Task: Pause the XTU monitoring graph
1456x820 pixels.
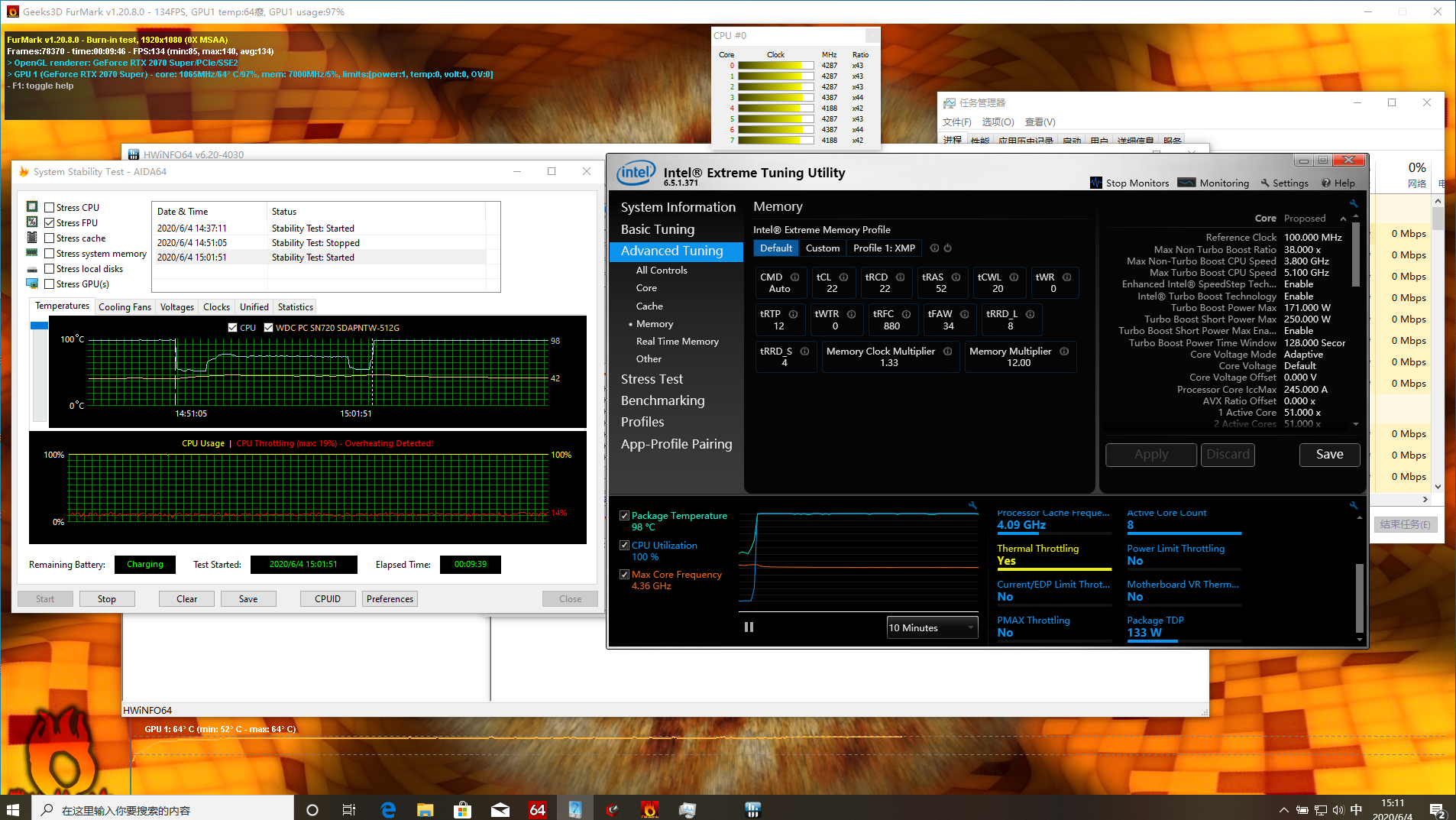Action: [x=749, y=627]
